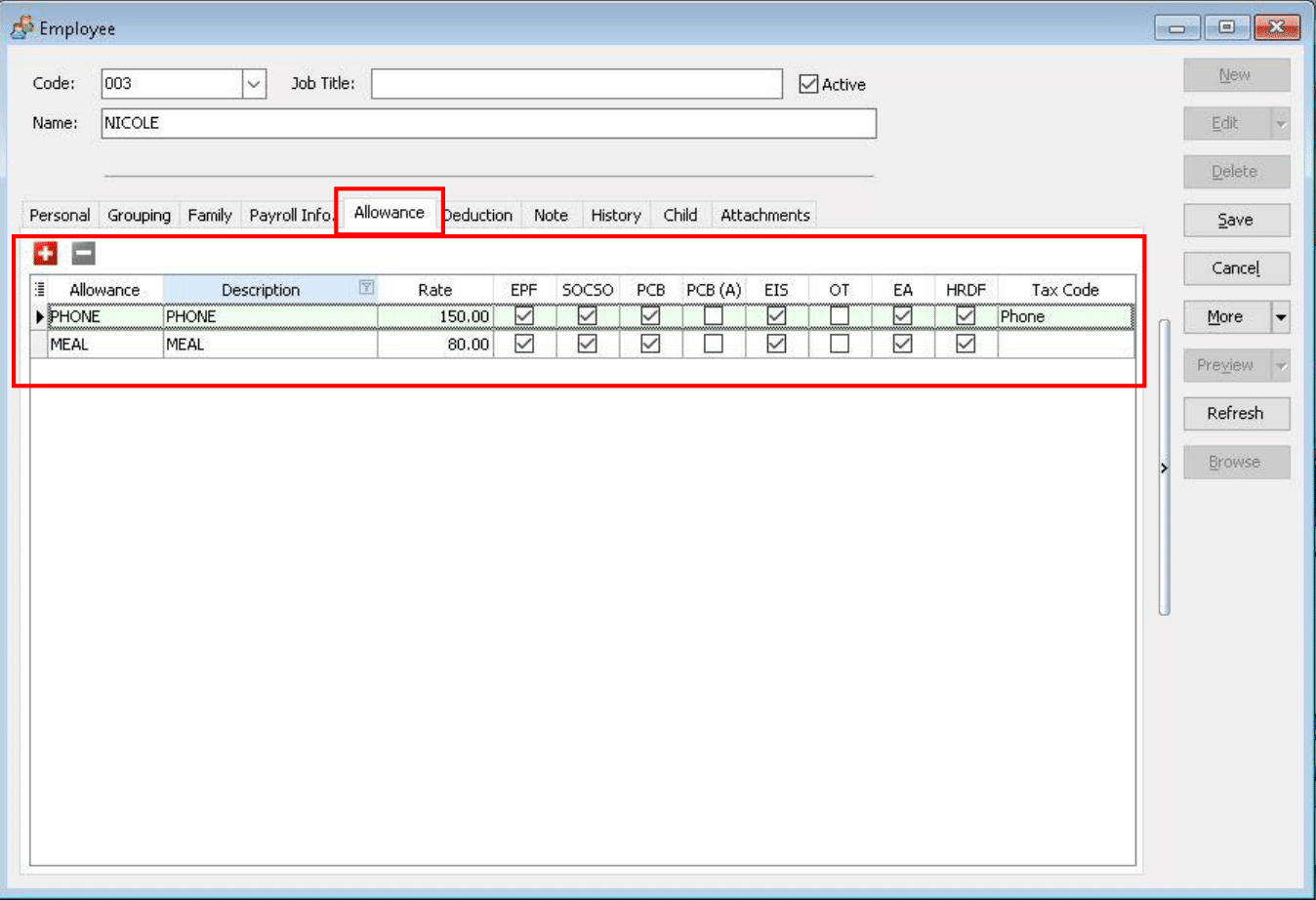Uncheck the Active checkbox
This screenshot has width=1316, height=900.
point(808,84)
